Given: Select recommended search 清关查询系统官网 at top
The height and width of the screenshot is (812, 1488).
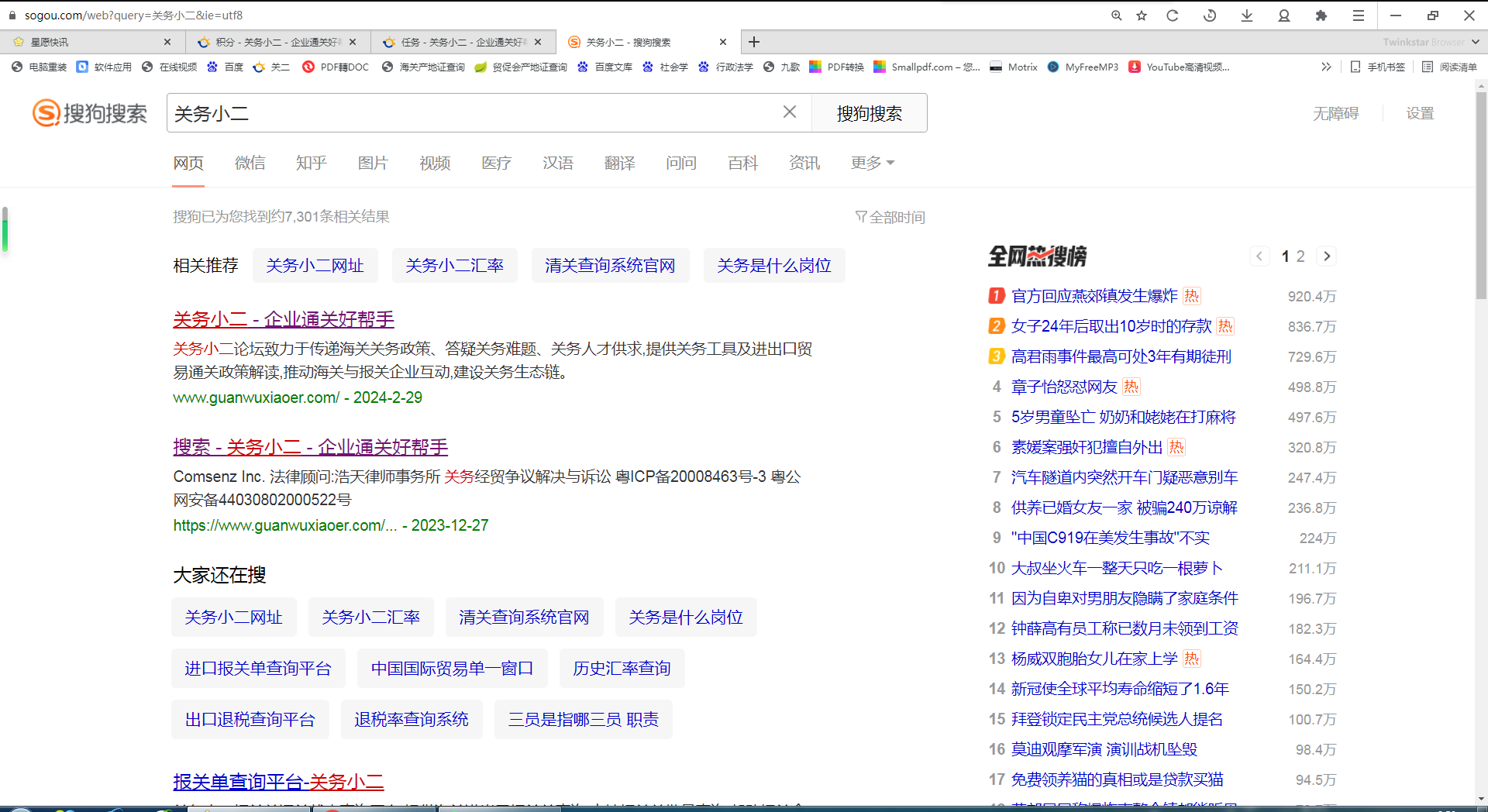Looking at the screenshot, I should pyautogui.click(x=610, y=266).
